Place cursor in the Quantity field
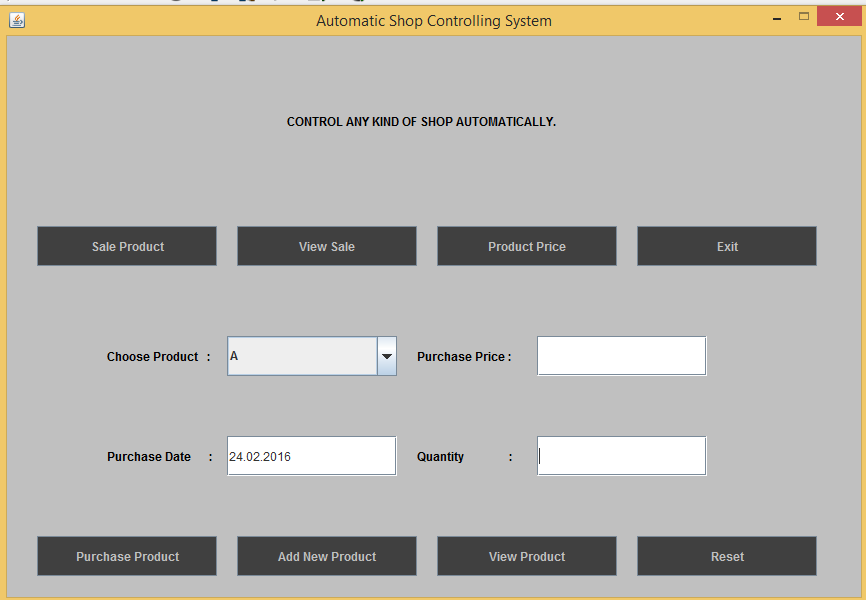866x600 pixels. (x=620, y=455)
